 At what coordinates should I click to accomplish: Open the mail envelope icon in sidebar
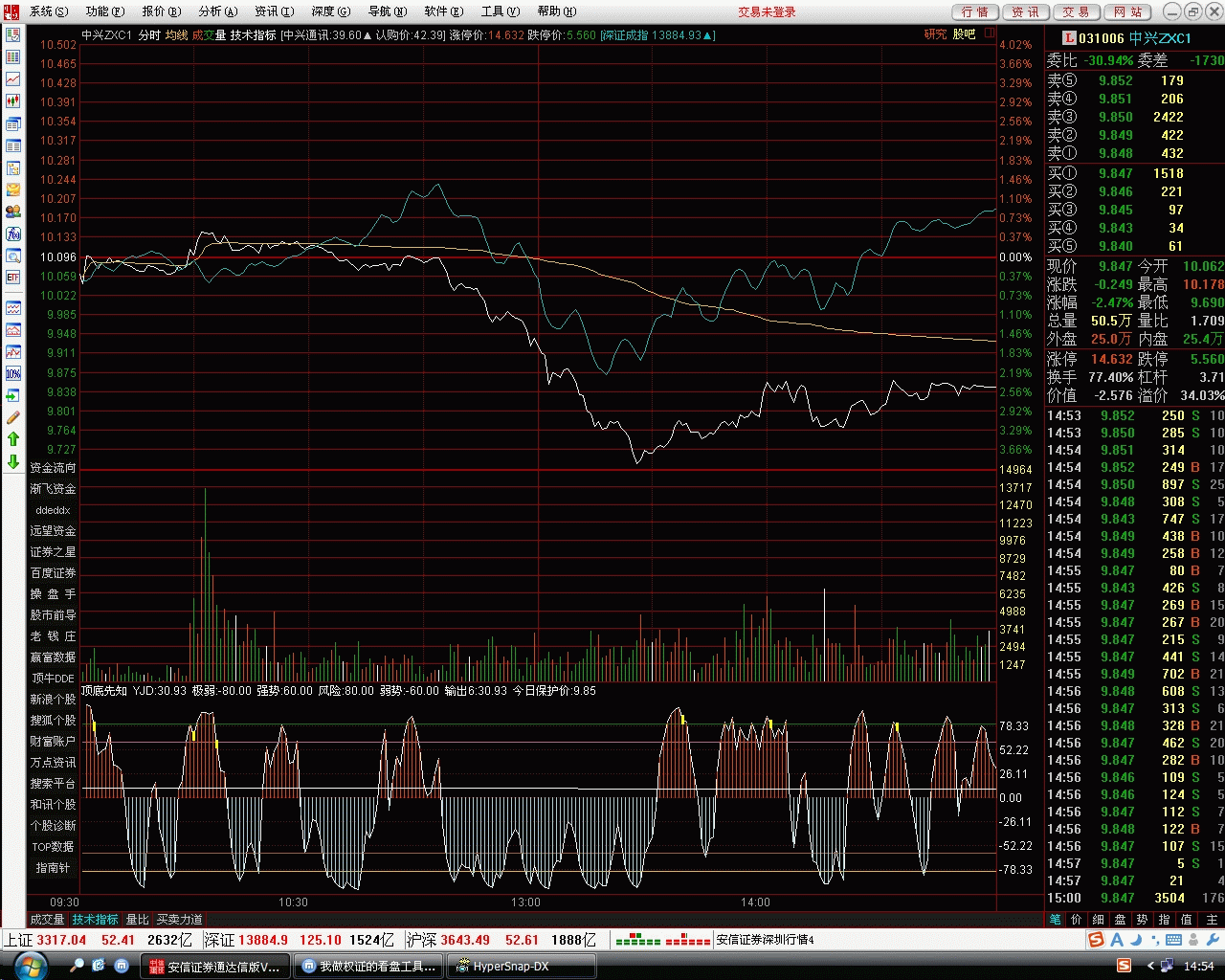pos(13,189)
